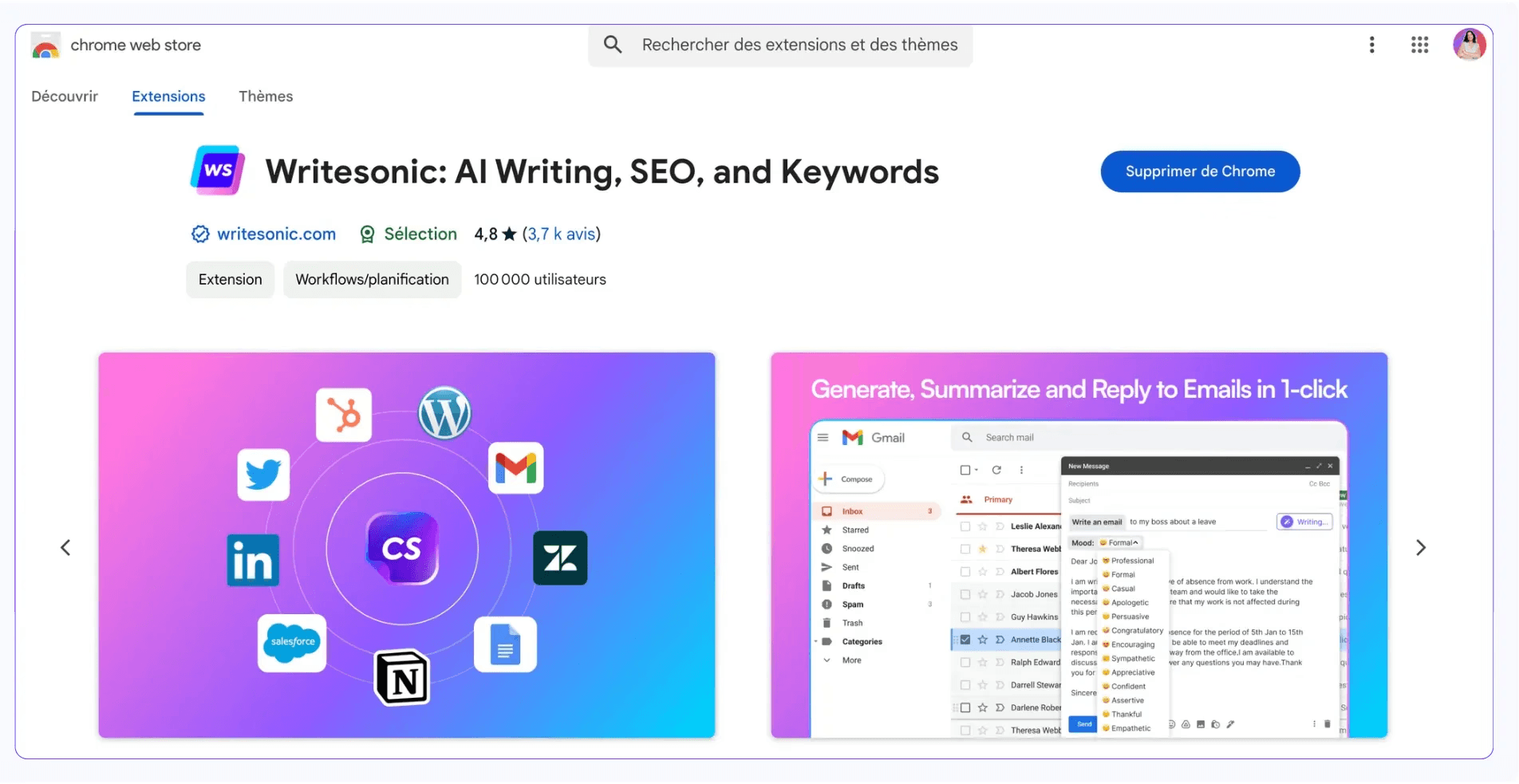
Task: Click the central CS logo icon
Action: pyautogui.click(x=402, y=548)
